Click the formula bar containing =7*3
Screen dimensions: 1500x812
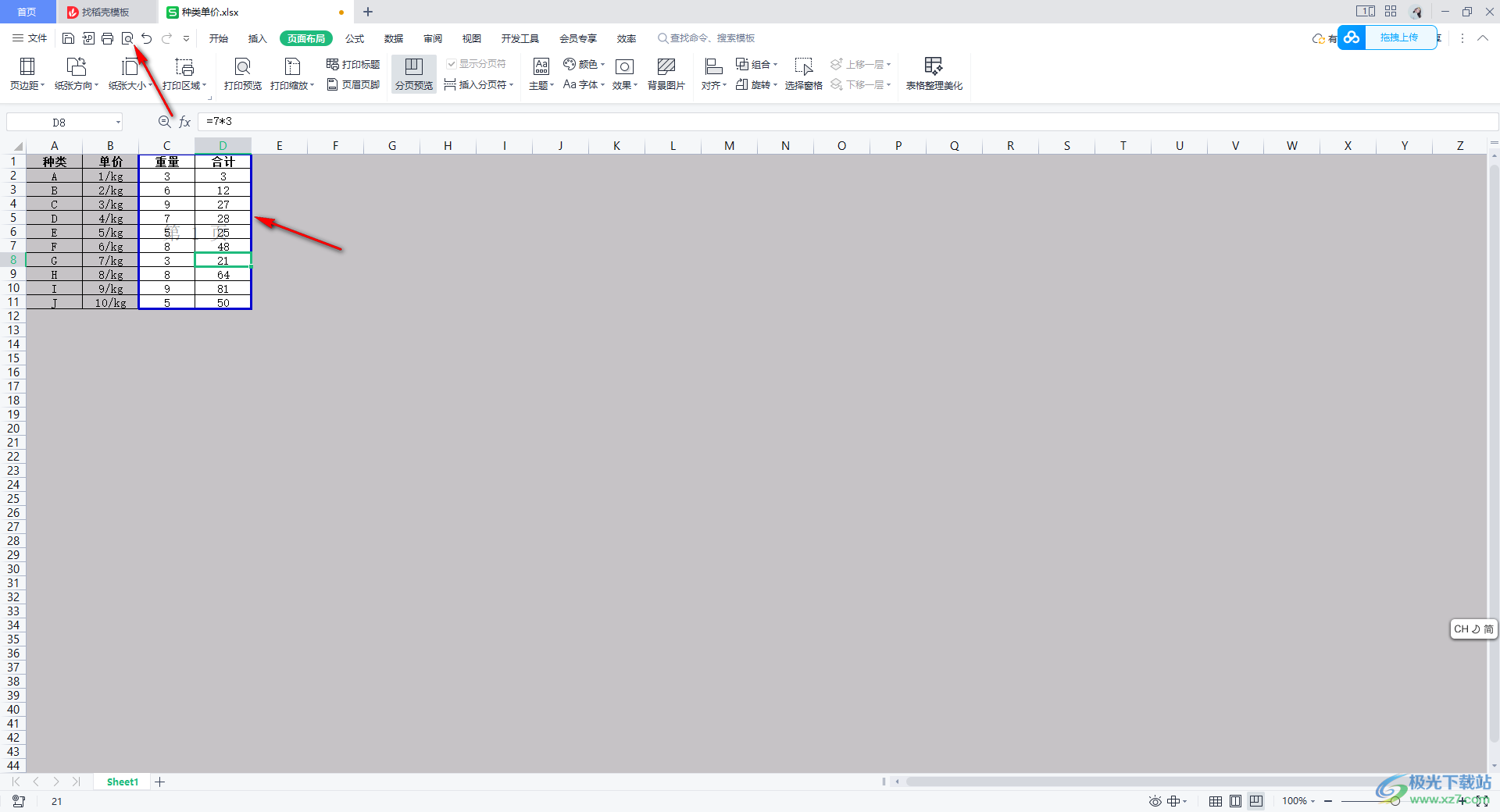[x=848, y=122]
